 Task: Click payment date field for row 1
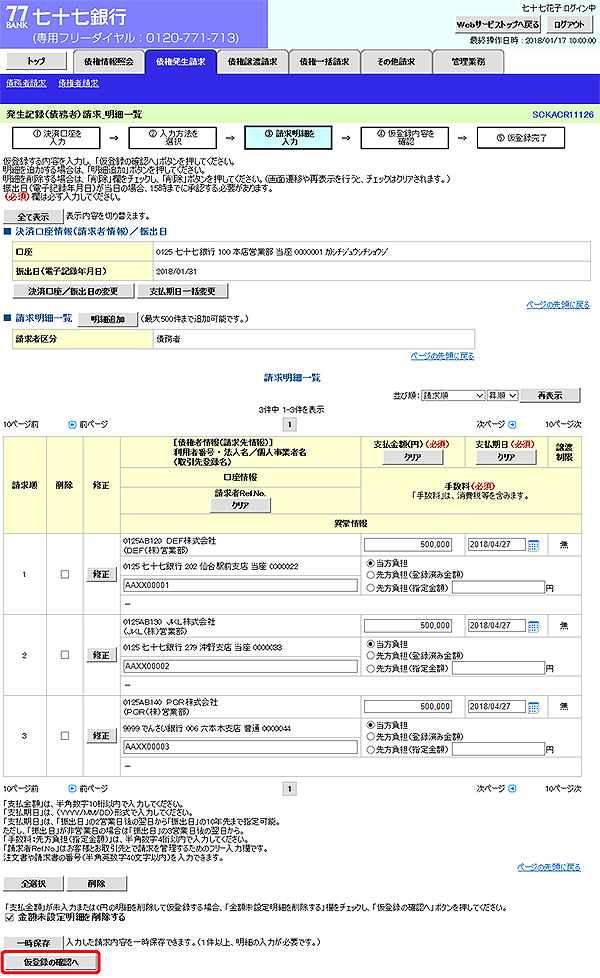tap(496, 545)
